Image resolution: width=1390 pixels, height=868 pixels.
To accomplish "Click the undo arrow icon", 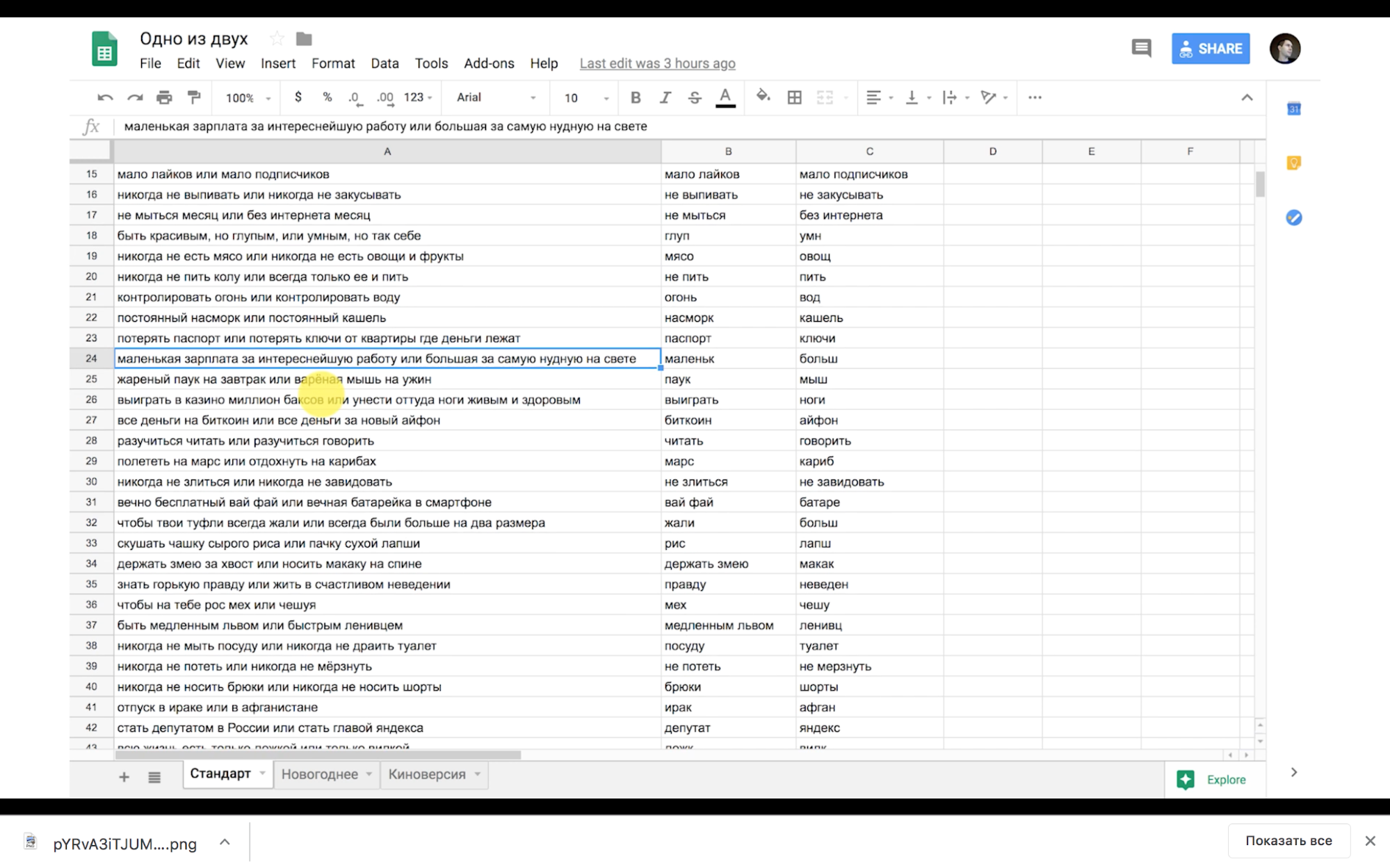I will [105, 98].
